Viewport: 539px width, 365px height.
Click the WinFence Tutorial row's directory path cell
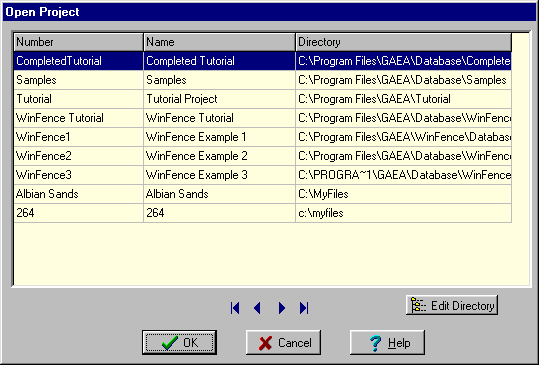[404, 118]
